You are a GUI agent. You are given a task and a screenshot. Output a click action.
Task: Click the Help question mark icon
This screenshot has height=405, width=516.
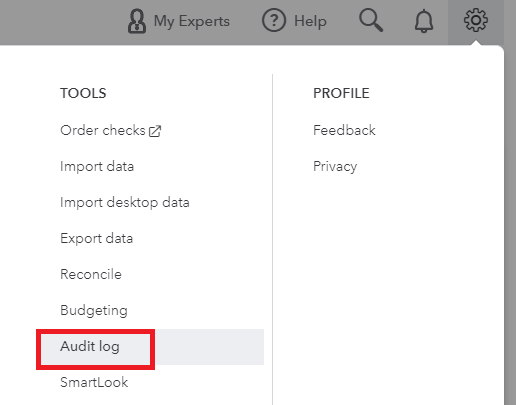click(x=274, y=21)
